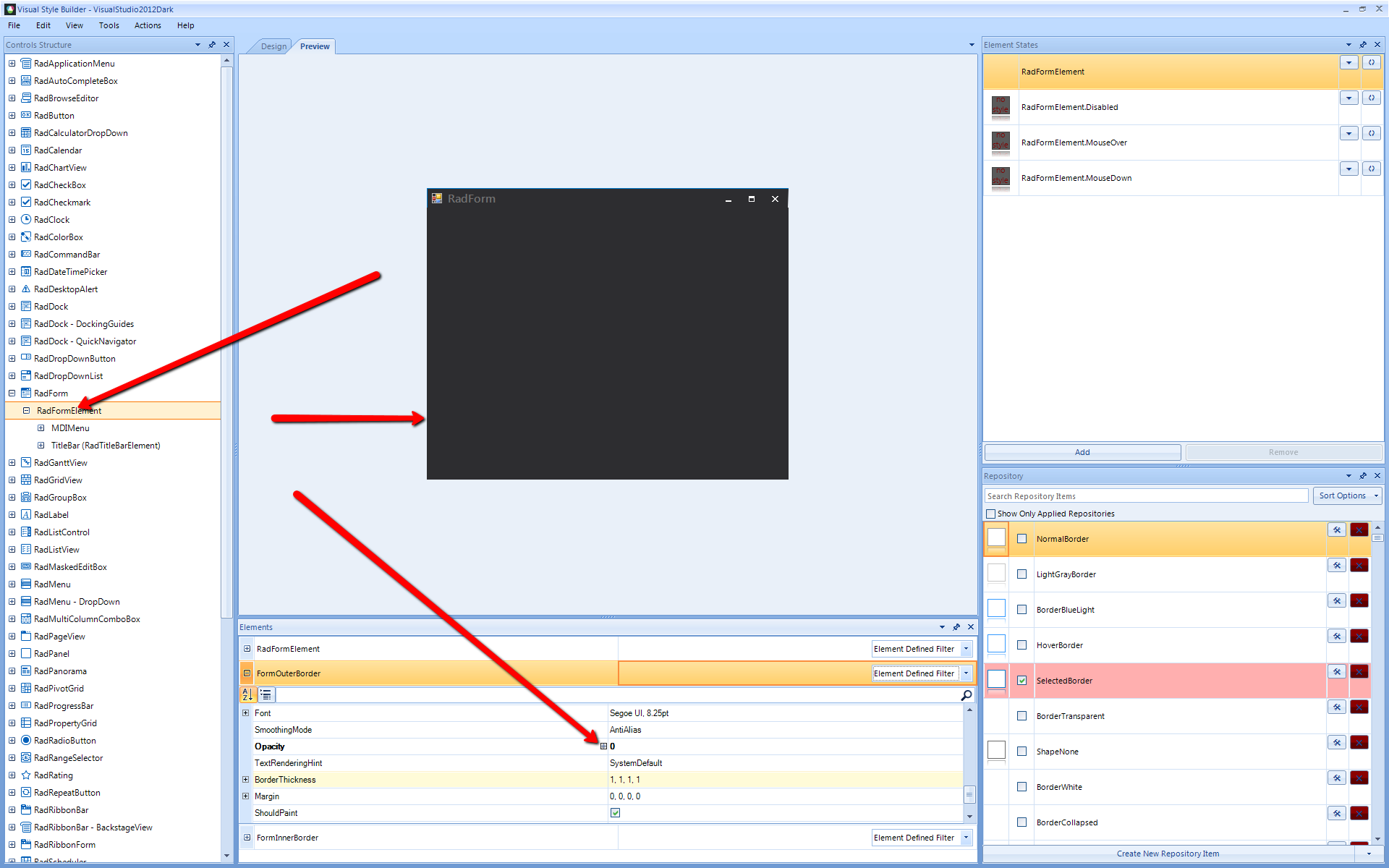This screenshot has width=1389, height=868.
Task: Expand the RadGridView tree node
Action: tap(12, 480)
